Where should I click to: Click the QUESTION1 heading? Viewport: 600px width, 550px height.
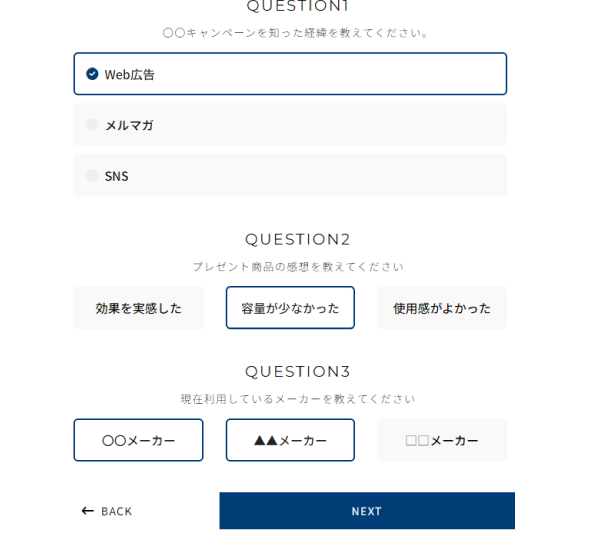tap(297, 7)
